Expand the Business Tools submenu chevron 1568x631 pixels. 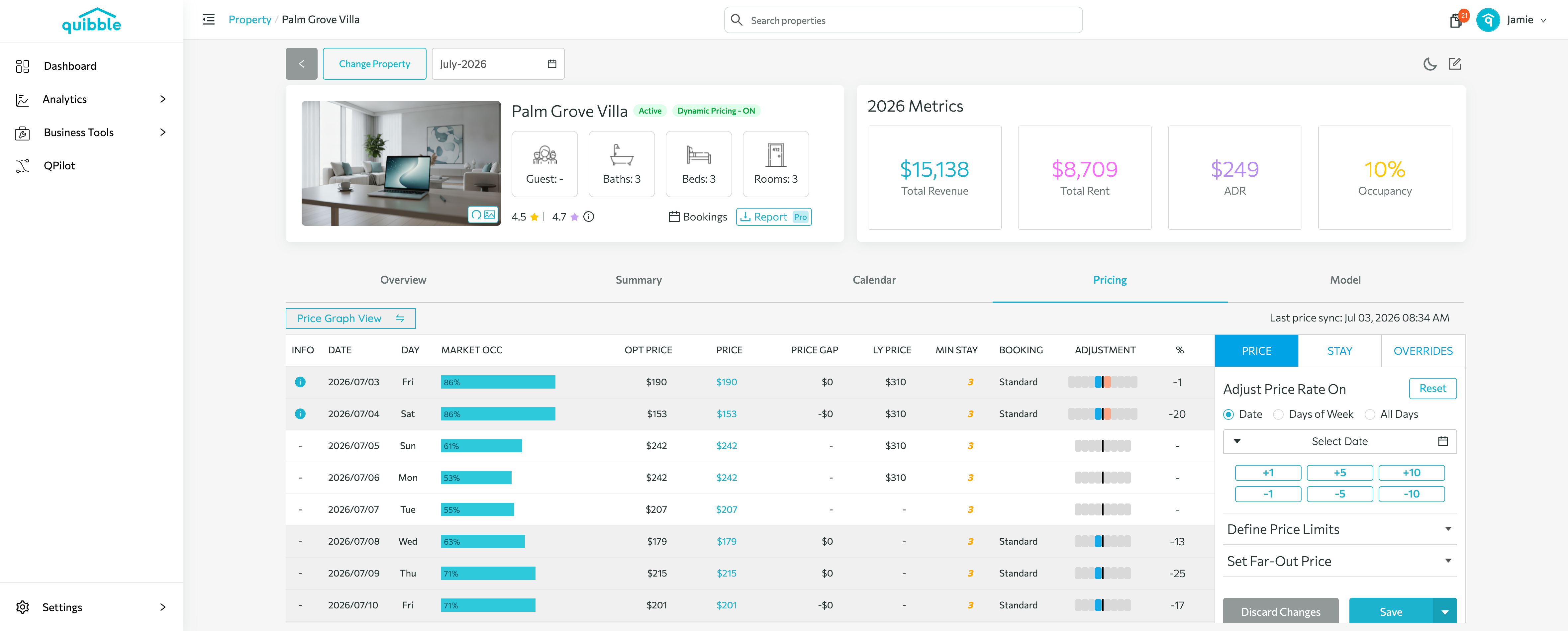pyautogui.click(x=162, y=133)
